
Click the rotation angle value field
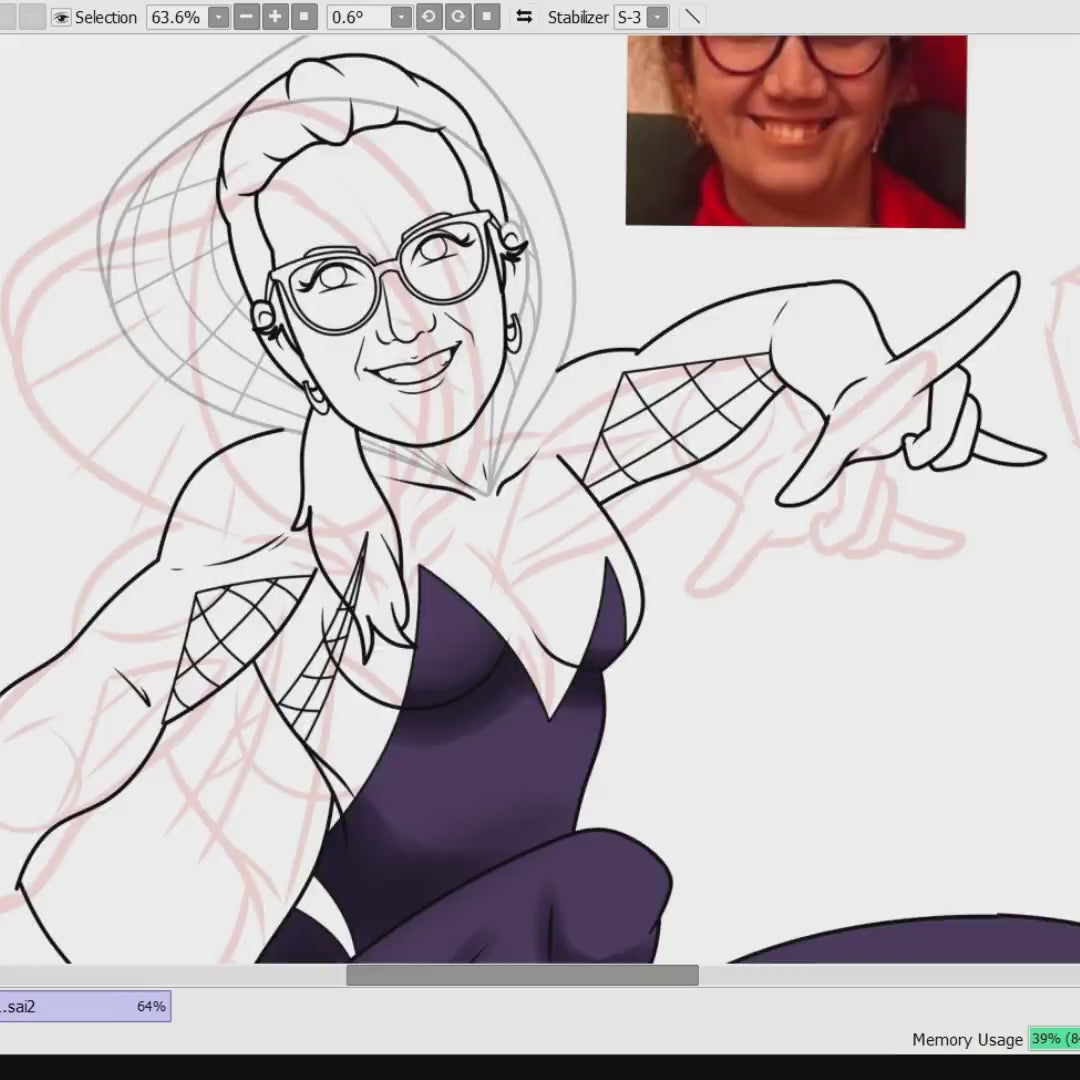click(x=358, y=17)
